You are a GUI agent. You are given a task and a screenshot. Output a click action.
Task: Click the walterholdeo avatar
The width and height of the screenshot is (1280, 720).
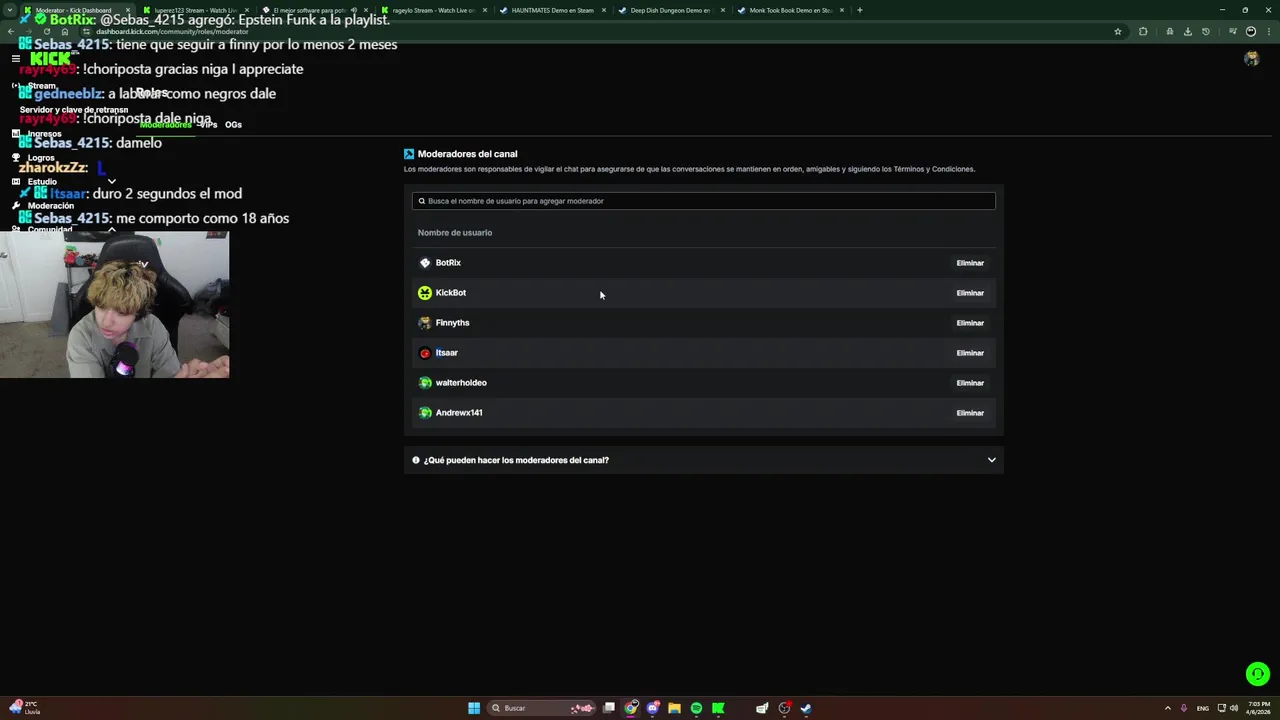tap(425, 383)
